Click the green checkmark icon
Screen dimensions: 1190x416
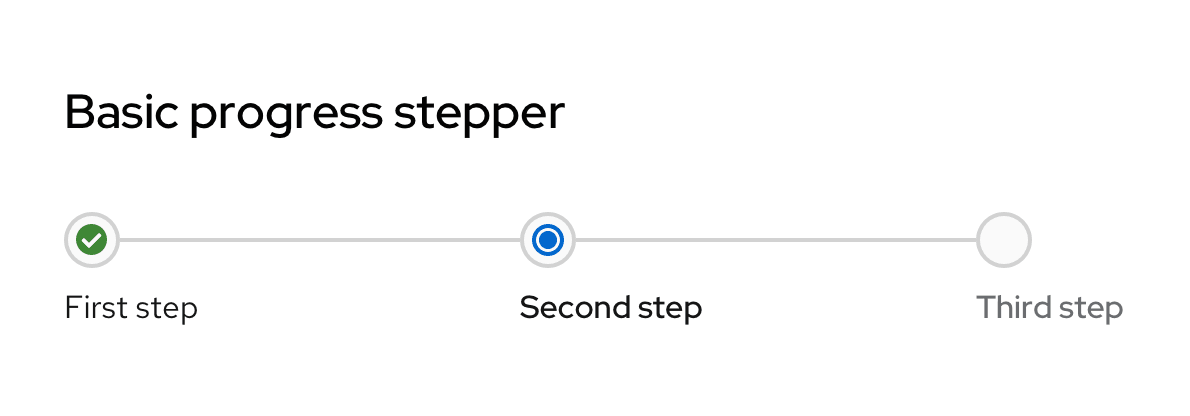(92, 240)
